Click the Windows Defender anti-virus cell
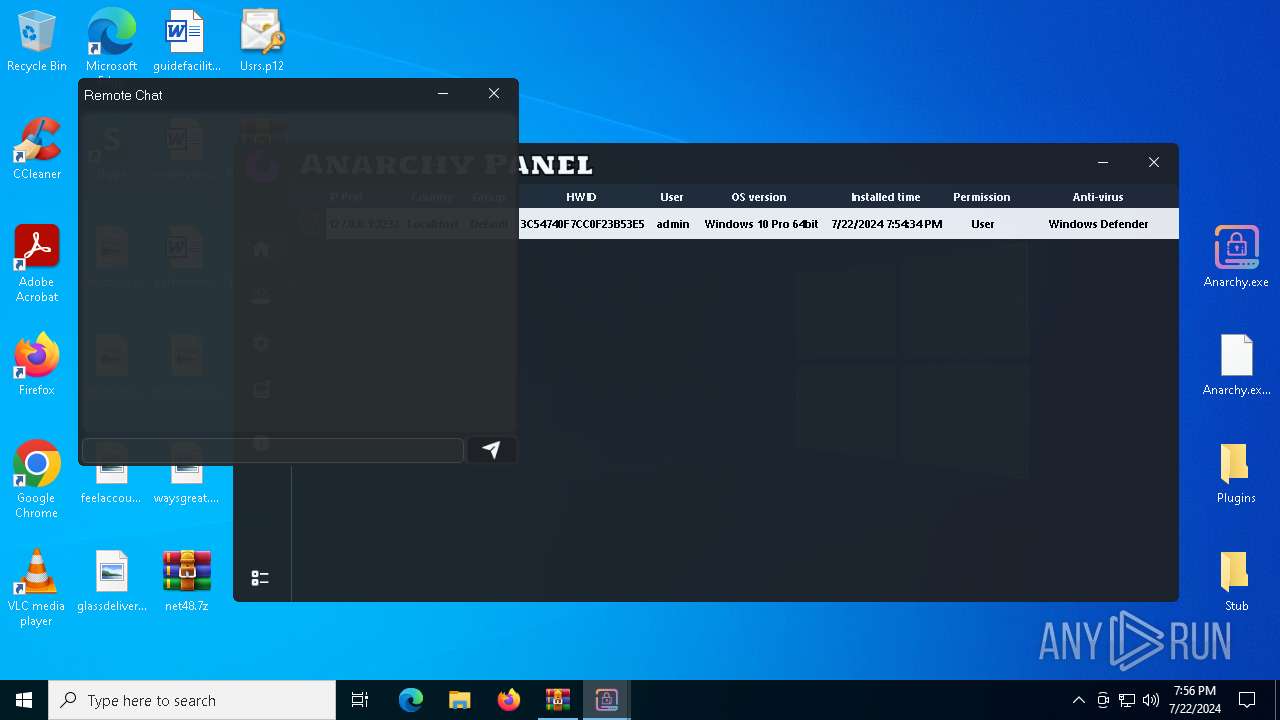The image size is (1280, 720). click(x=1098, y=224)
